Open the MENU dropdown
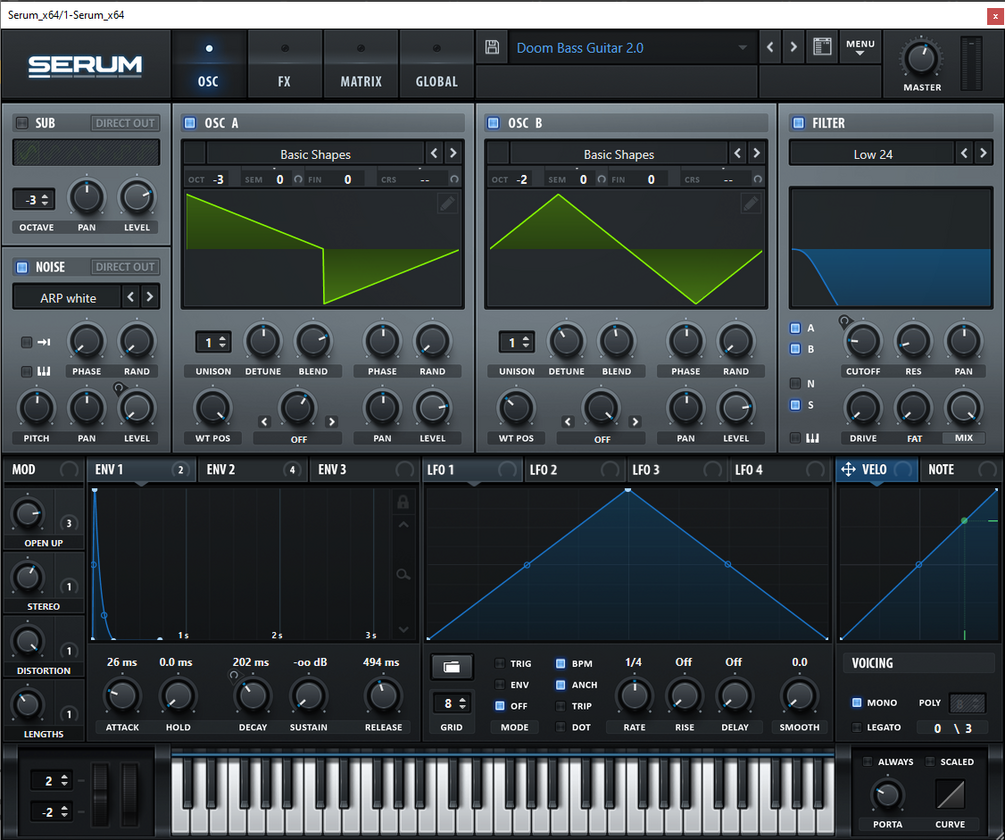Screen dimensions: 1005x840 click(x=860, y=47)
